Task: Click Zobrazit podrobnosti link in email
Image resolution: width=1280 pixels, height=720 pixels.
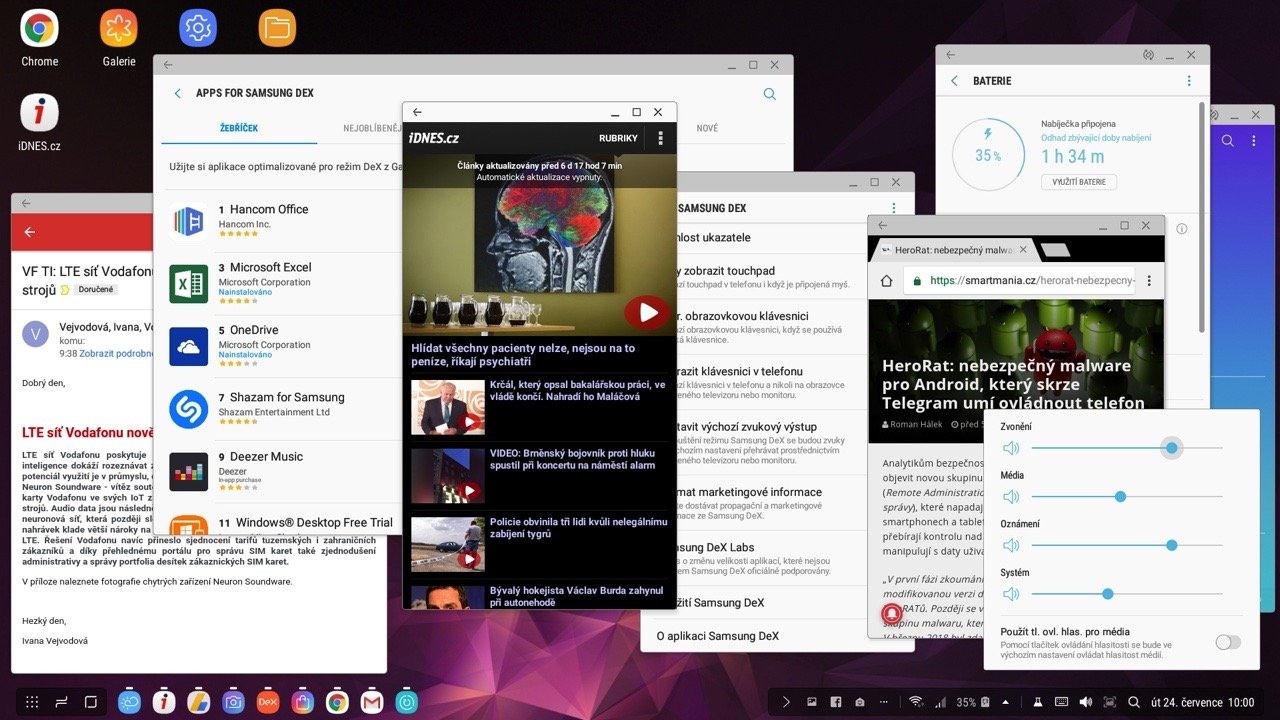Action: (x=115, y=353)
